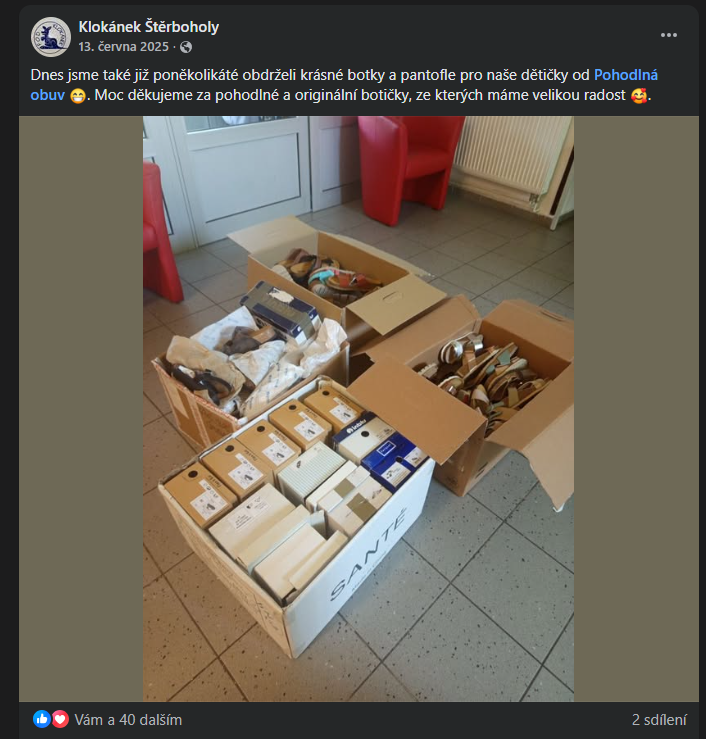Click the blue thumbs-up reaction icon
The height and width of the screenshot is (739, 706).
tap(42, 719)
